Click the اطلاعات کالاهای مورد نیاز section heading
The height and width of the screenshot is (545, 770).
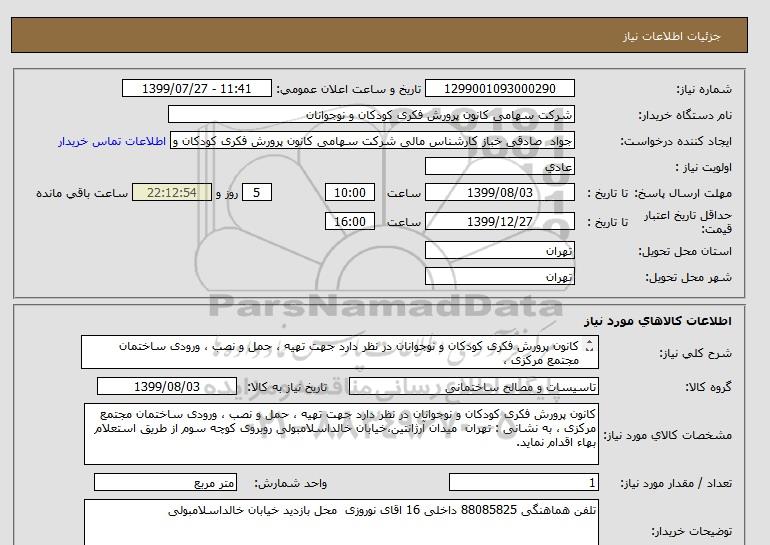click(658, 321)
